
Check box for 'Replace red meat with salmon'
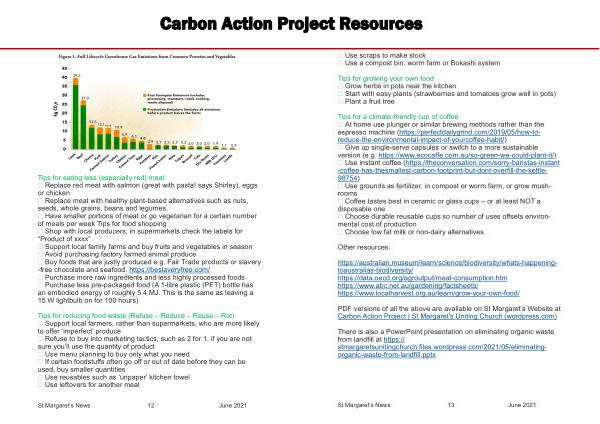coord(40,186)
